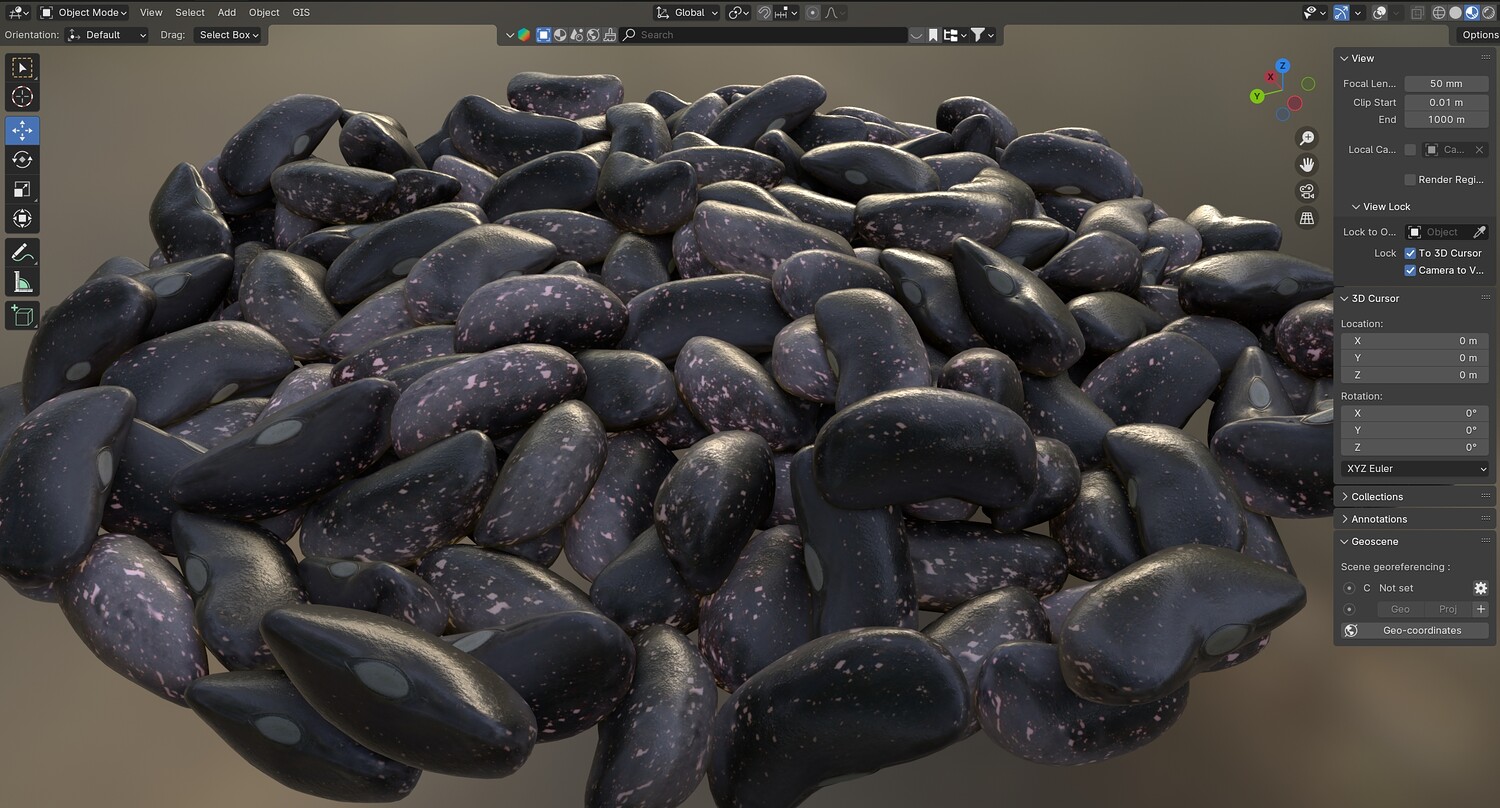
Task: Enable the Local Camera checkbox
Action: (x=1410, y=150)
